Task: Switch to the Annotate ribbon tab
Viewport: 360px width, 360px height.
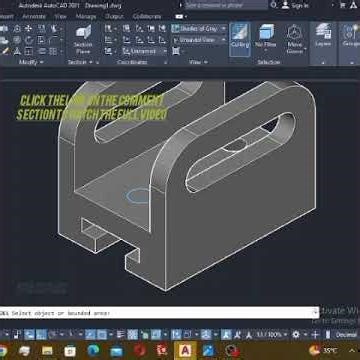Action: pyautogui.click(x=34, y=16)
